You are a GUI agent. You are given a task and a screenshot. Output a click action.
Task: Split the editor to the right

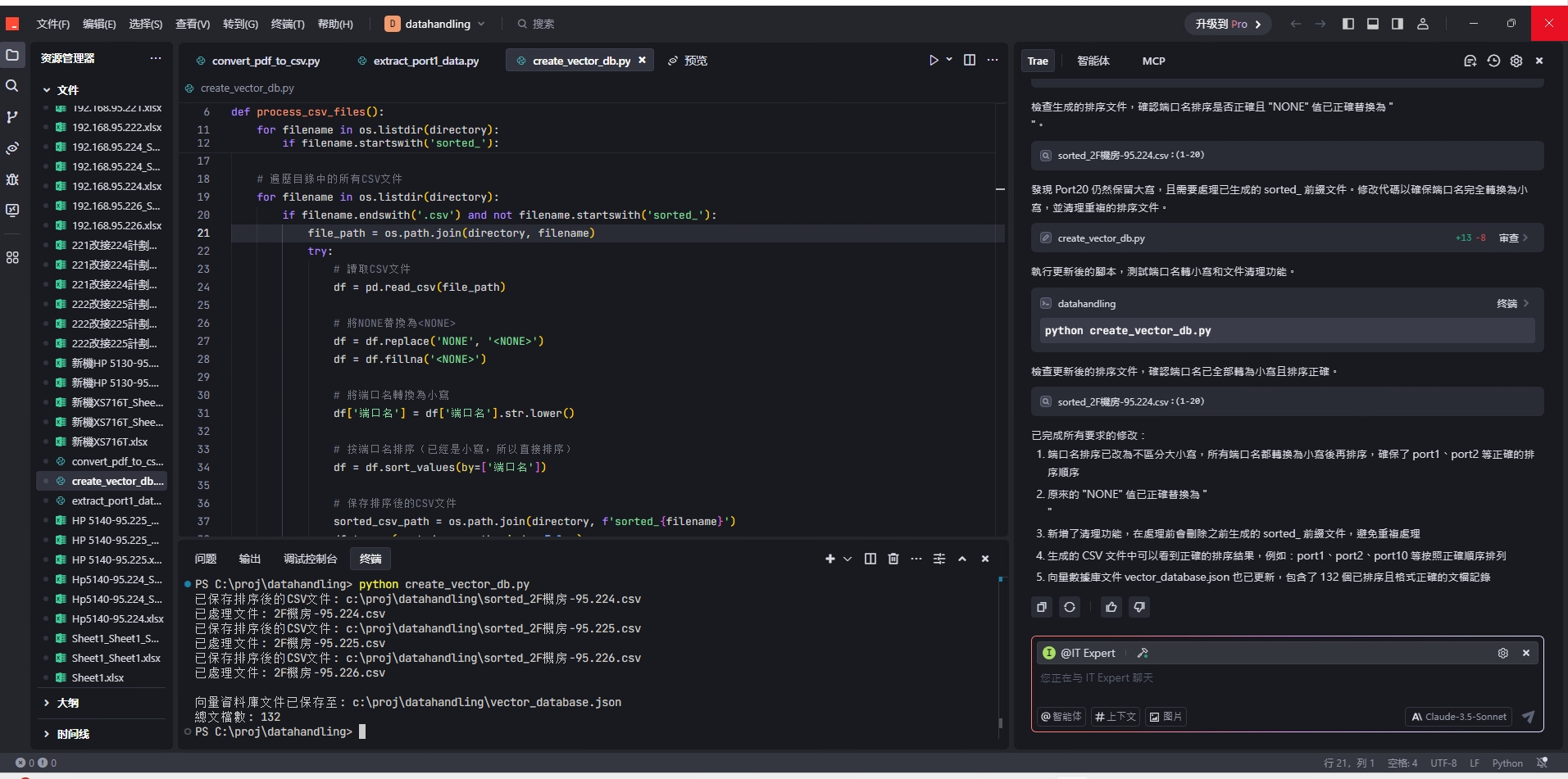[970, 60]
